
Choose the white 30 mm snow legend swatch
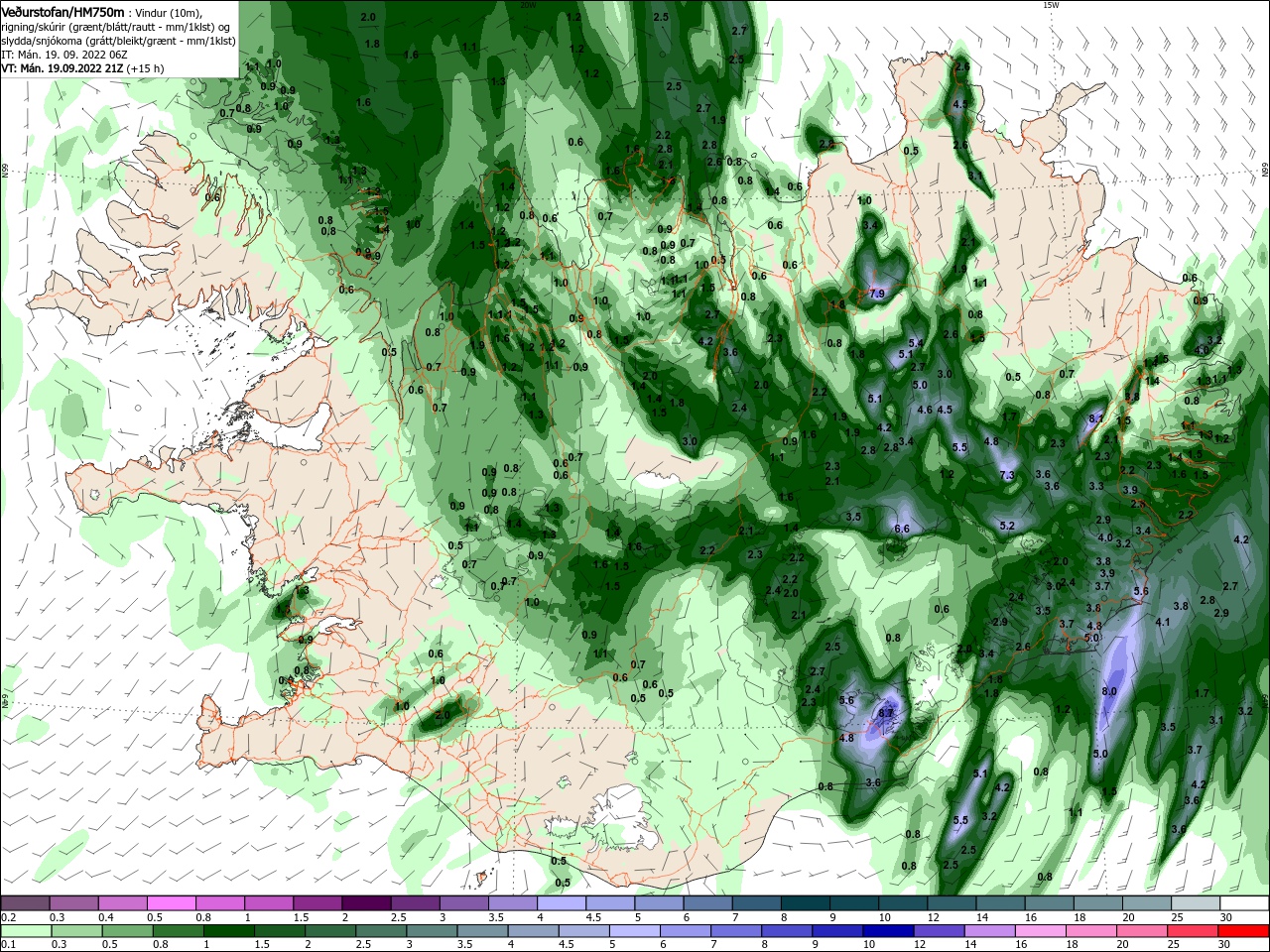coord(1243,903)
